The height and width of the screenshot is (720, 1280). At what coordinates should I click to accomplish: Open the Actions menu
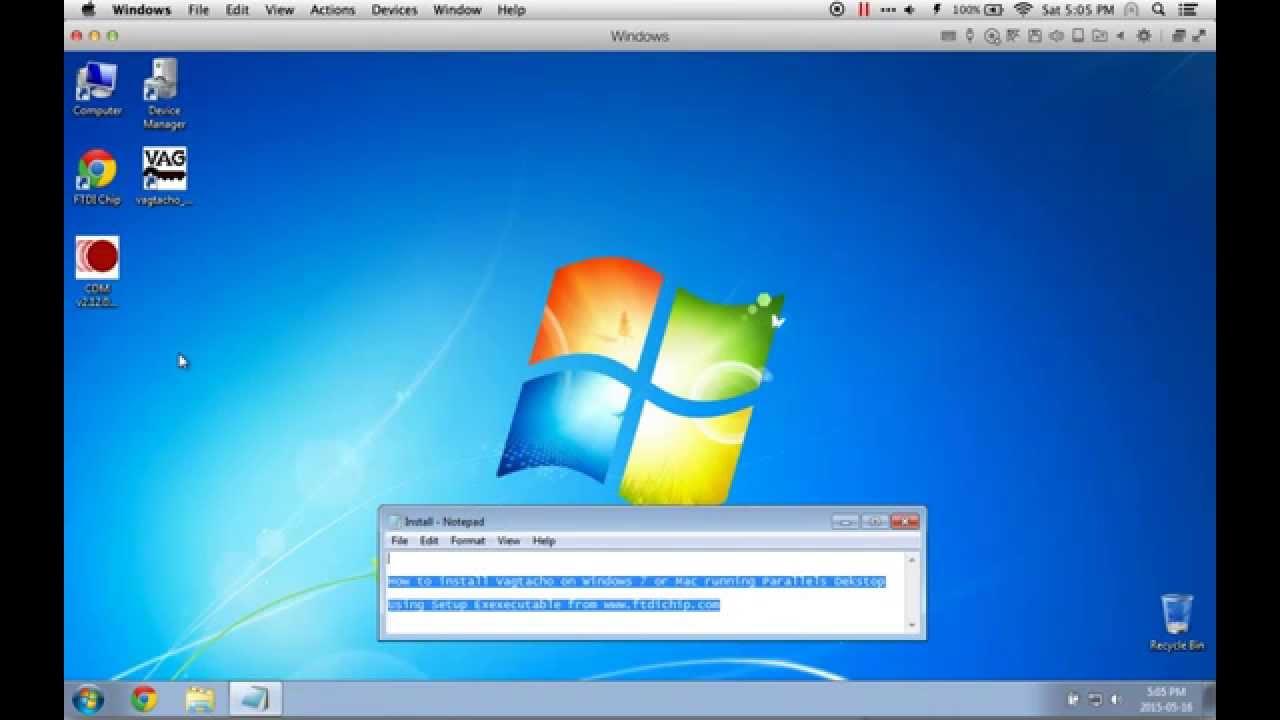(x=332, y=10)
